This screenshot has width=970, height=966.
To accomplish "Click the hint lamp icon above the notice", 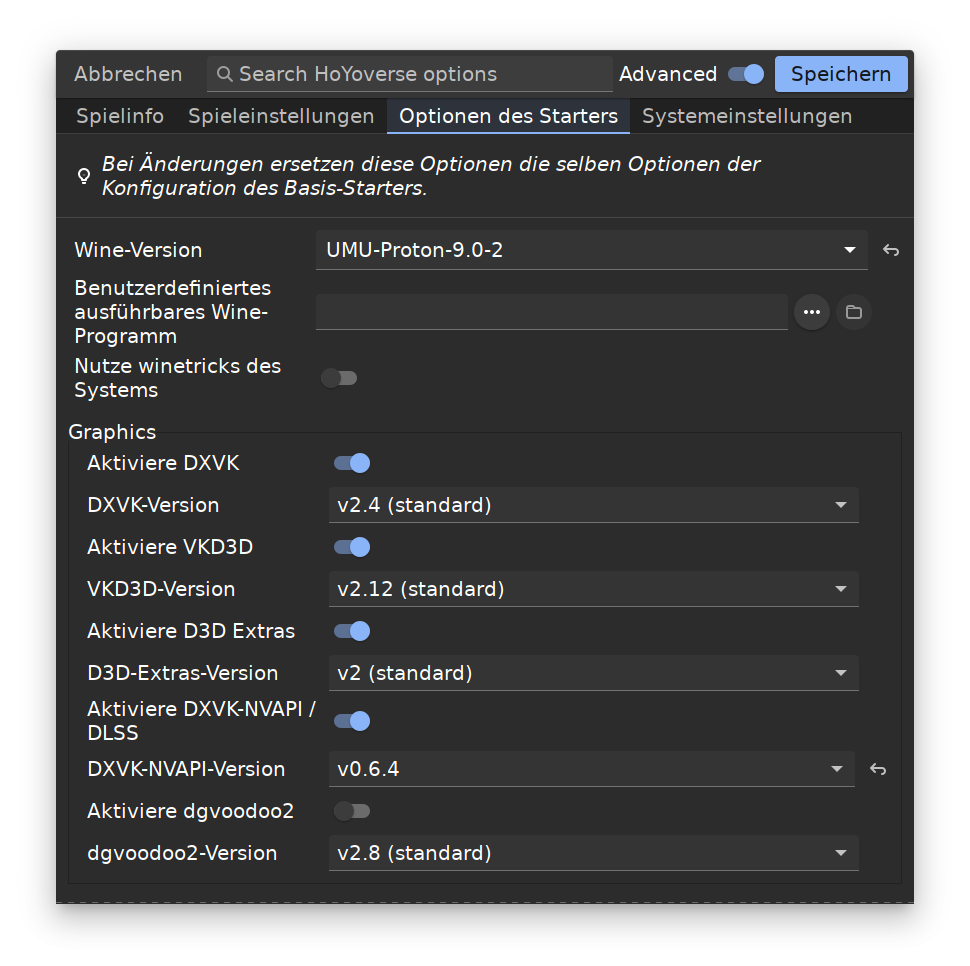I will tap(84, 176).
